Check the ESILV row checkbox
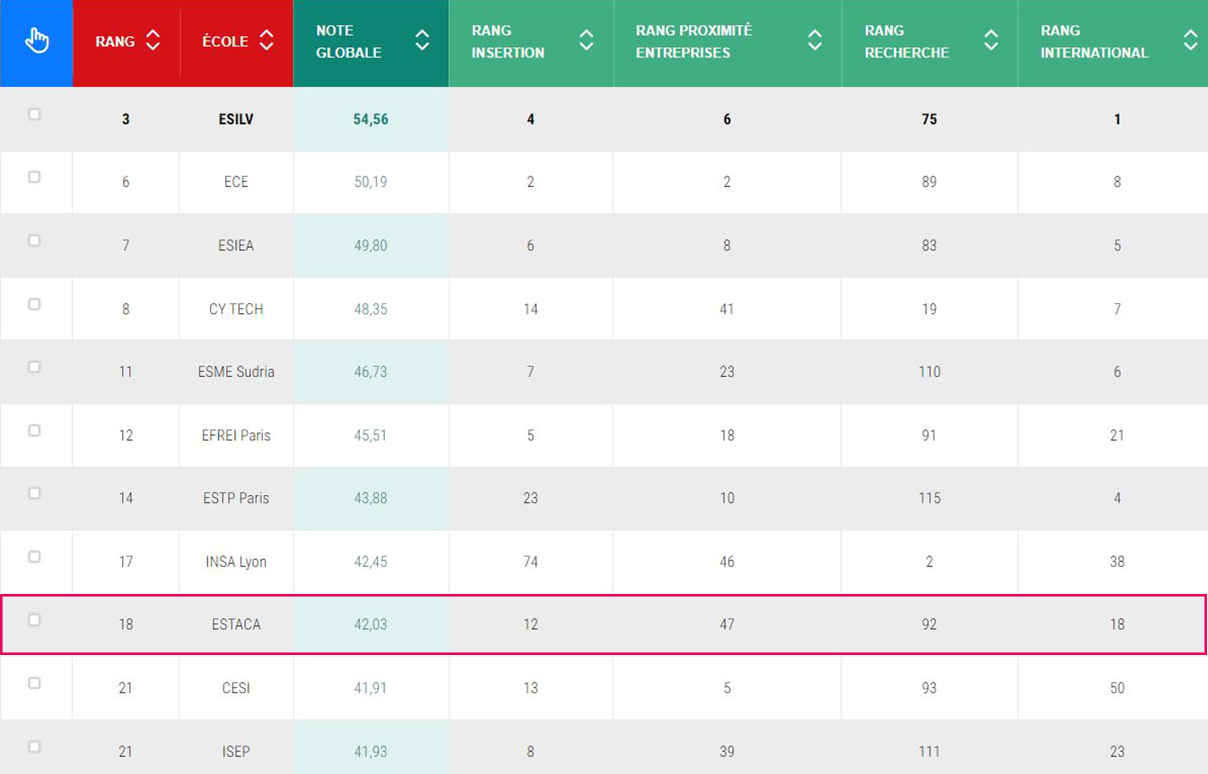The width and height of the screenshot is (1208, 774). (34, 114)
